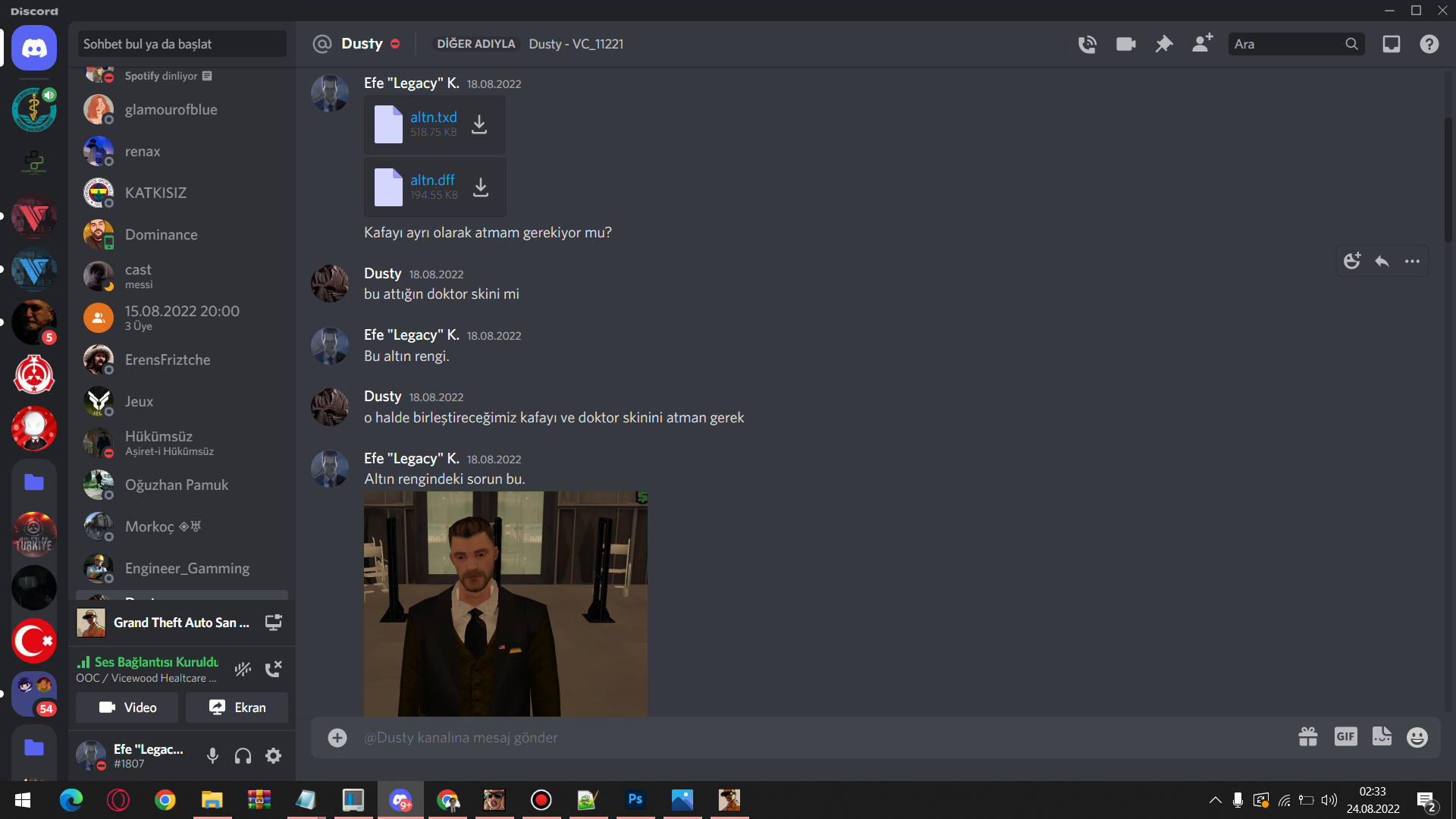Viewport: 1456px width, 819px height.
Task: Open Discord home direct messages
Action: 34,48
